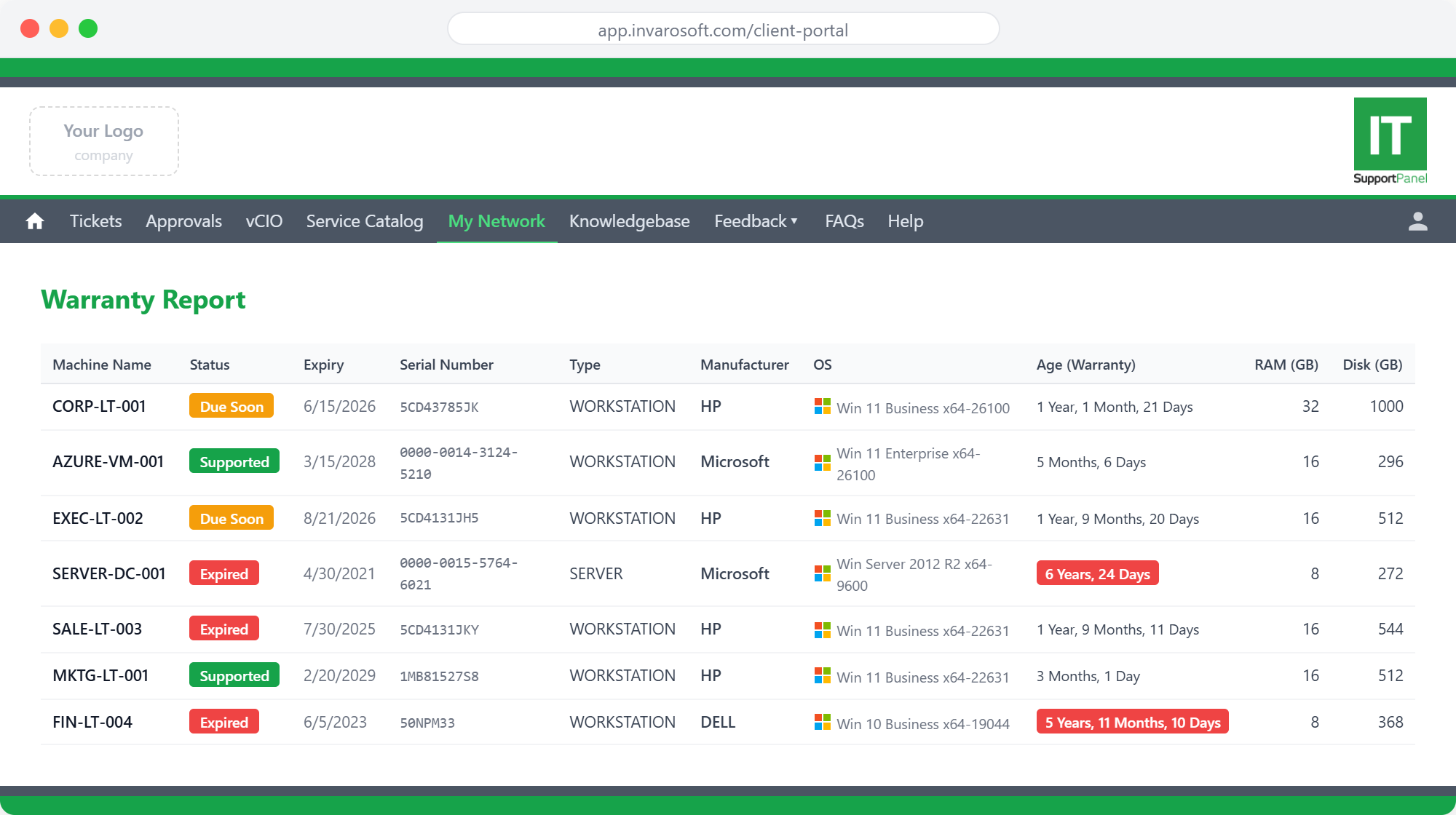Click Supported badge for AZURE-VM-001

[234, 462]
